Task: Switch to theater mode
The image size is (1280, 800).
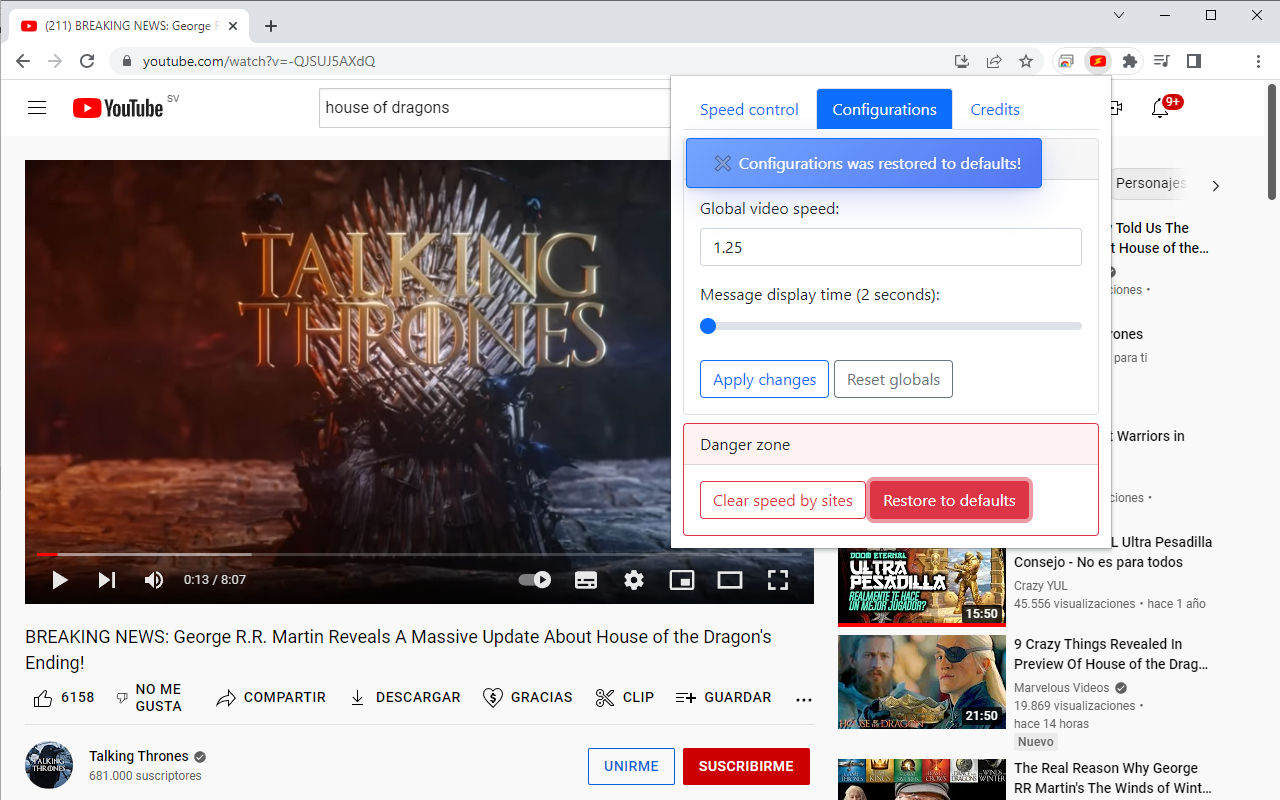Action: click(730, 580)
